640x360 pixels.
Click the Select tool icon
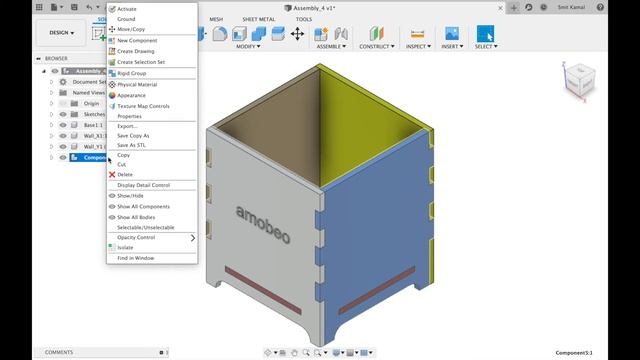(x=485, y=33)
